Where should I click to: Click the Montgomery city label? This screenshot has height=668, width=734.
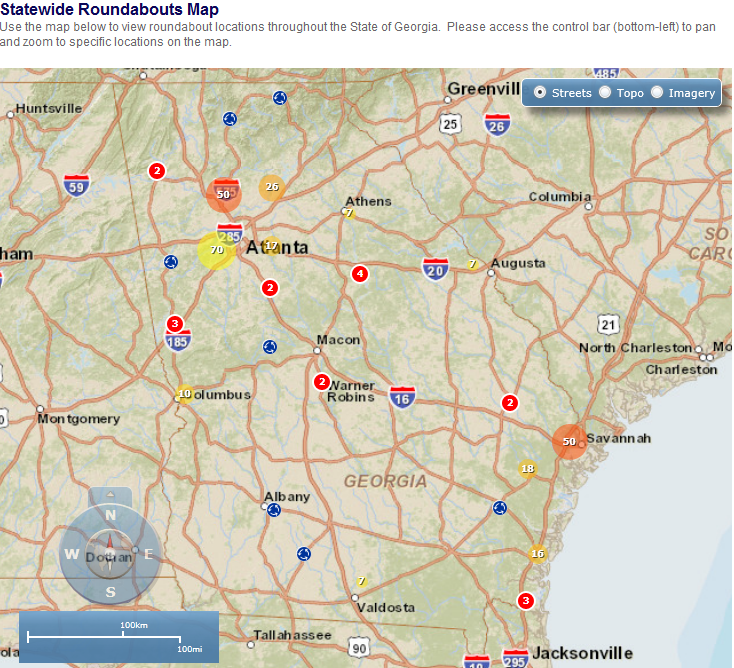(79, 419)
